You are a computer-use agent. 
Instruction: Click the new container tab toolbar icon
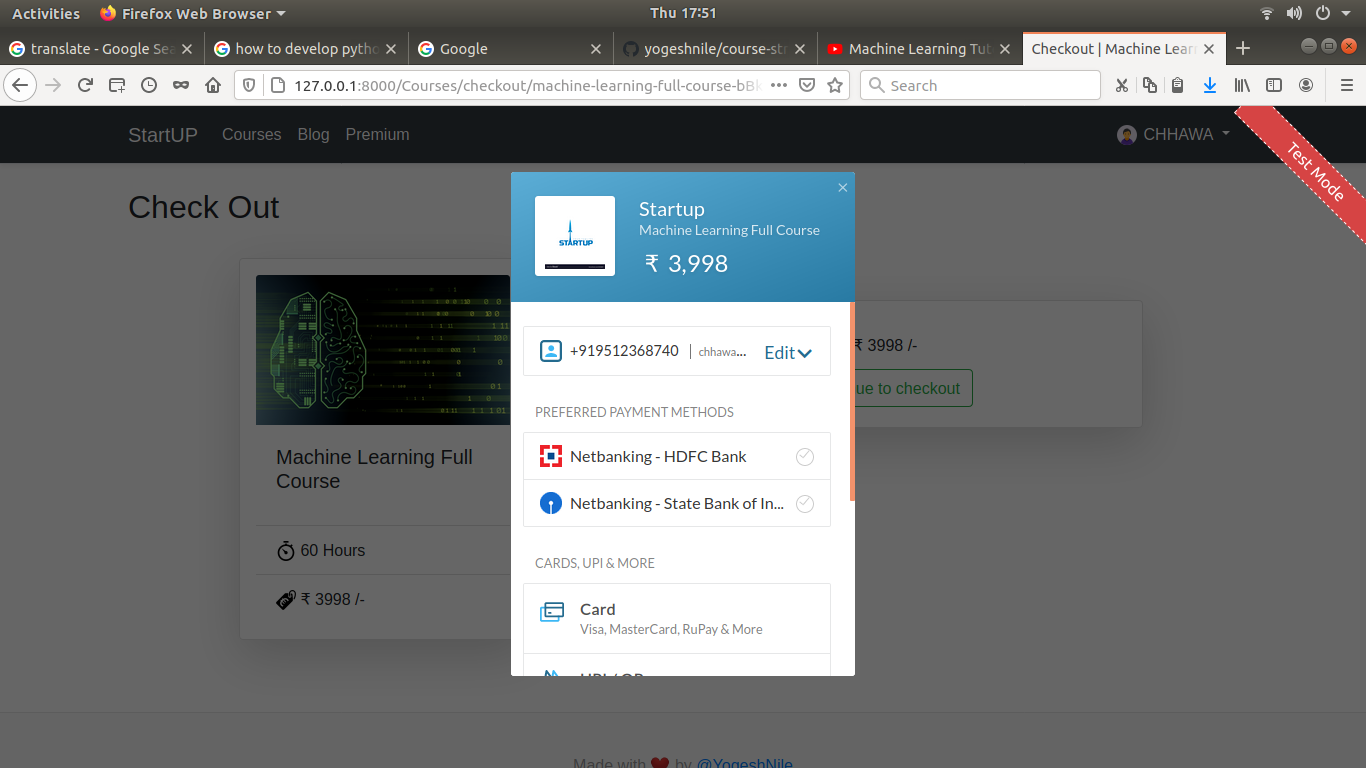(117, 85)
